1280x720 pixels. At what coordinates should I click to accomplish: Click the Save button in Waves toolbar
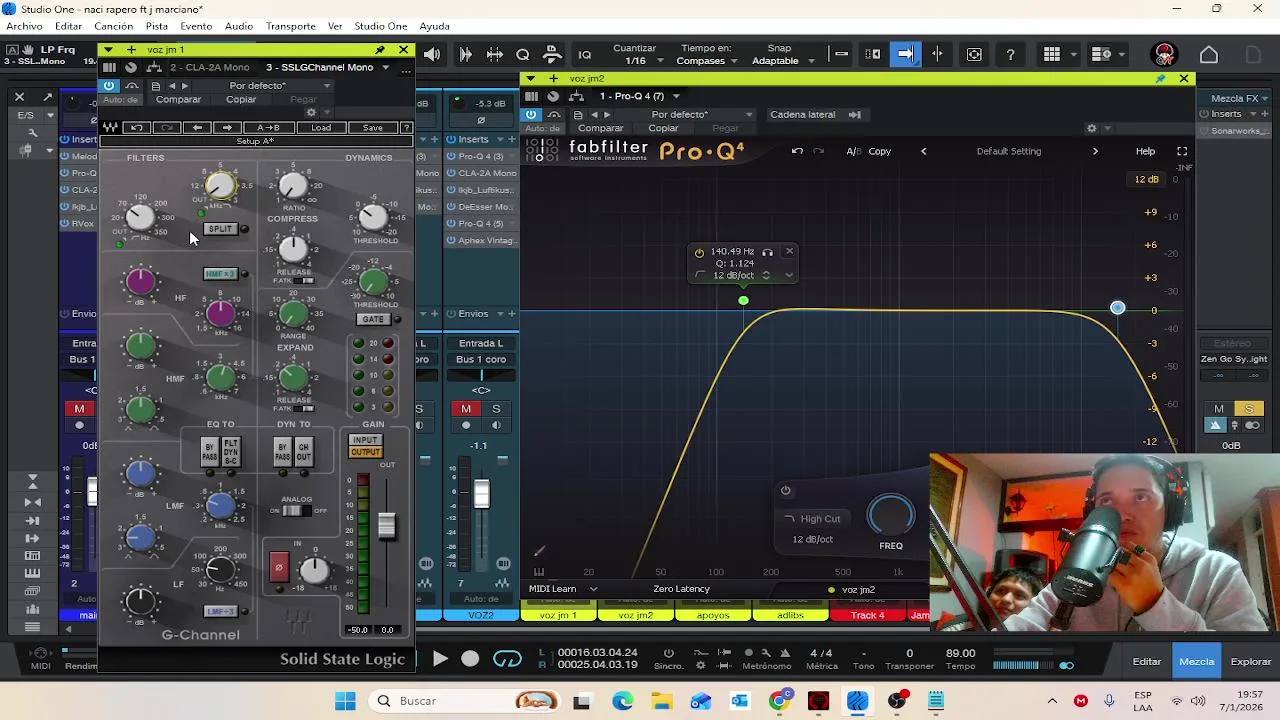[373, 128]
